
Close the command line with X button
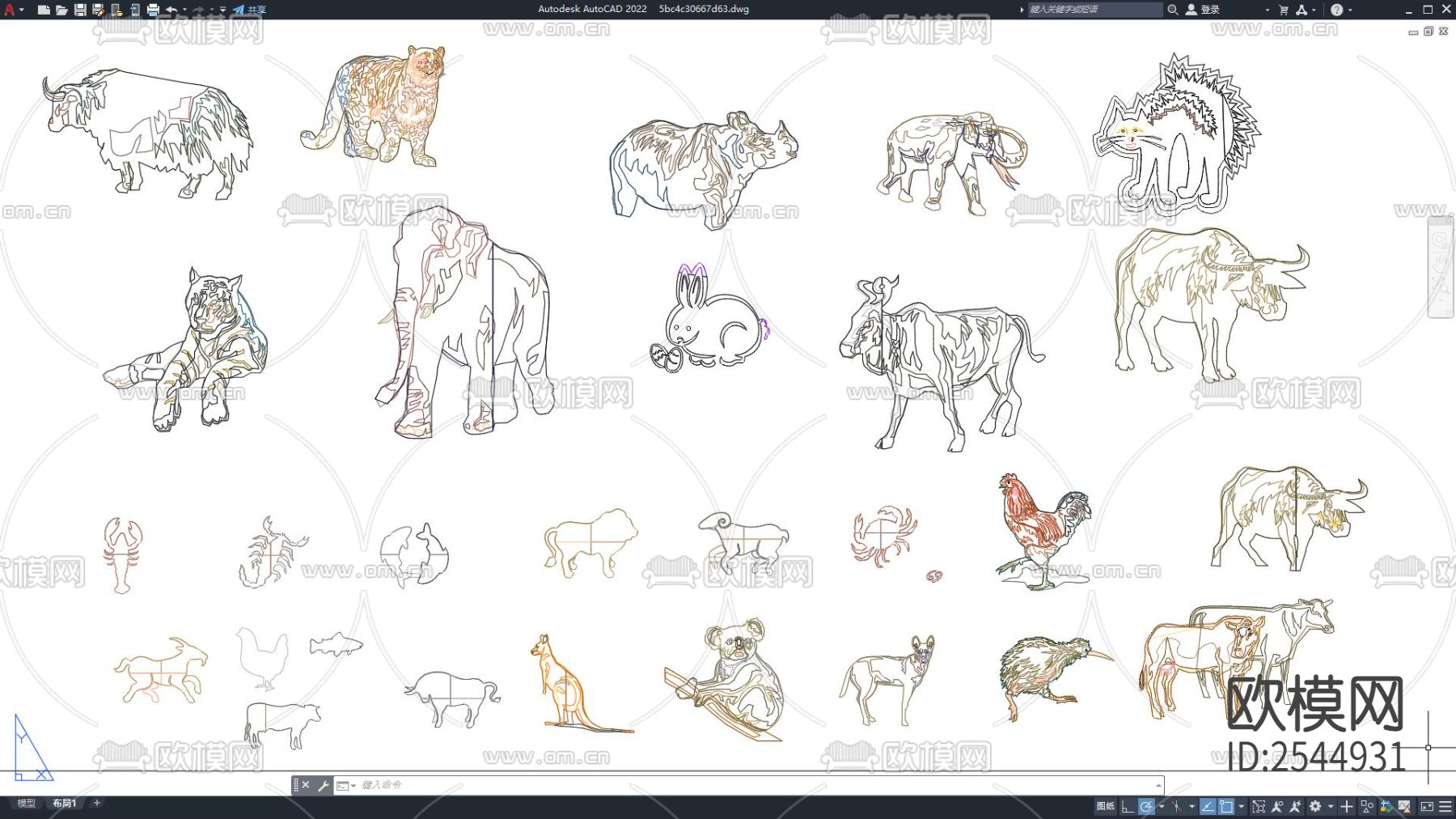pos(306,785)
